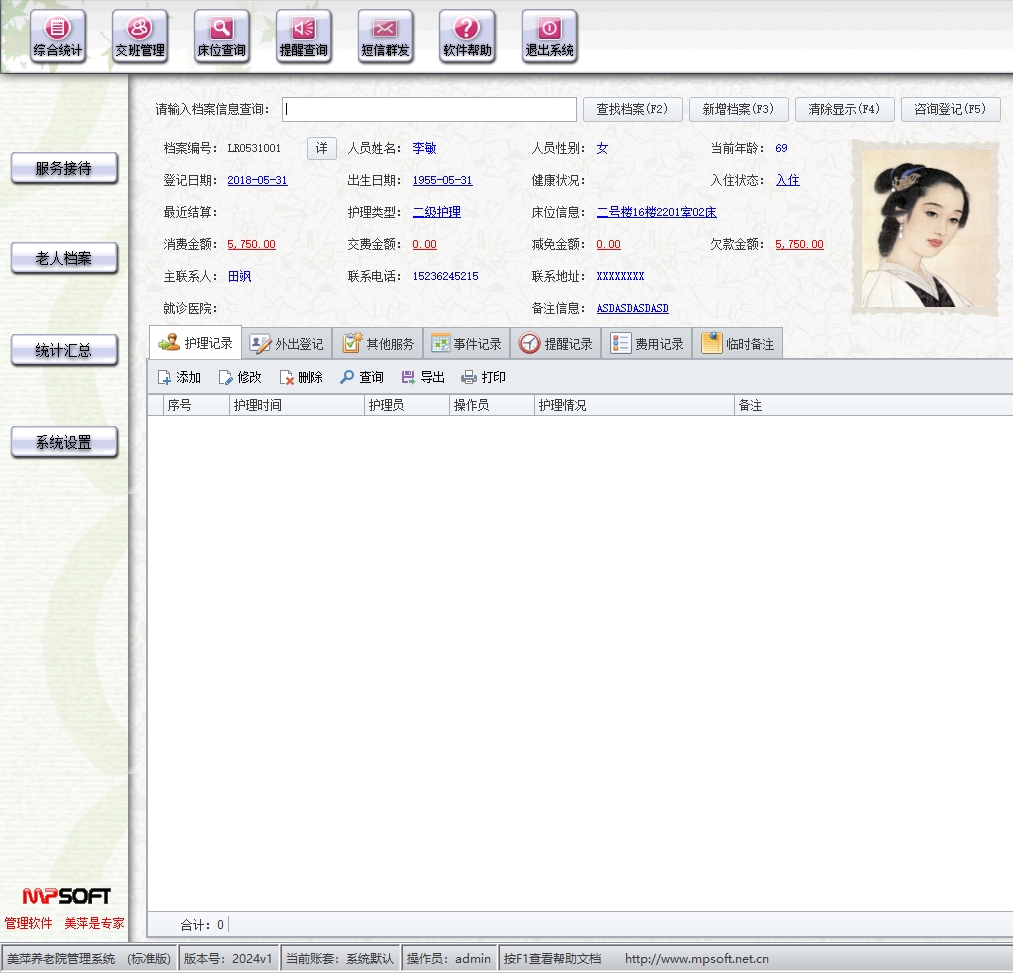Click 删除 in the record toolbar
Viewport: 1013px width, 973px height.
(x=301, y=377)
